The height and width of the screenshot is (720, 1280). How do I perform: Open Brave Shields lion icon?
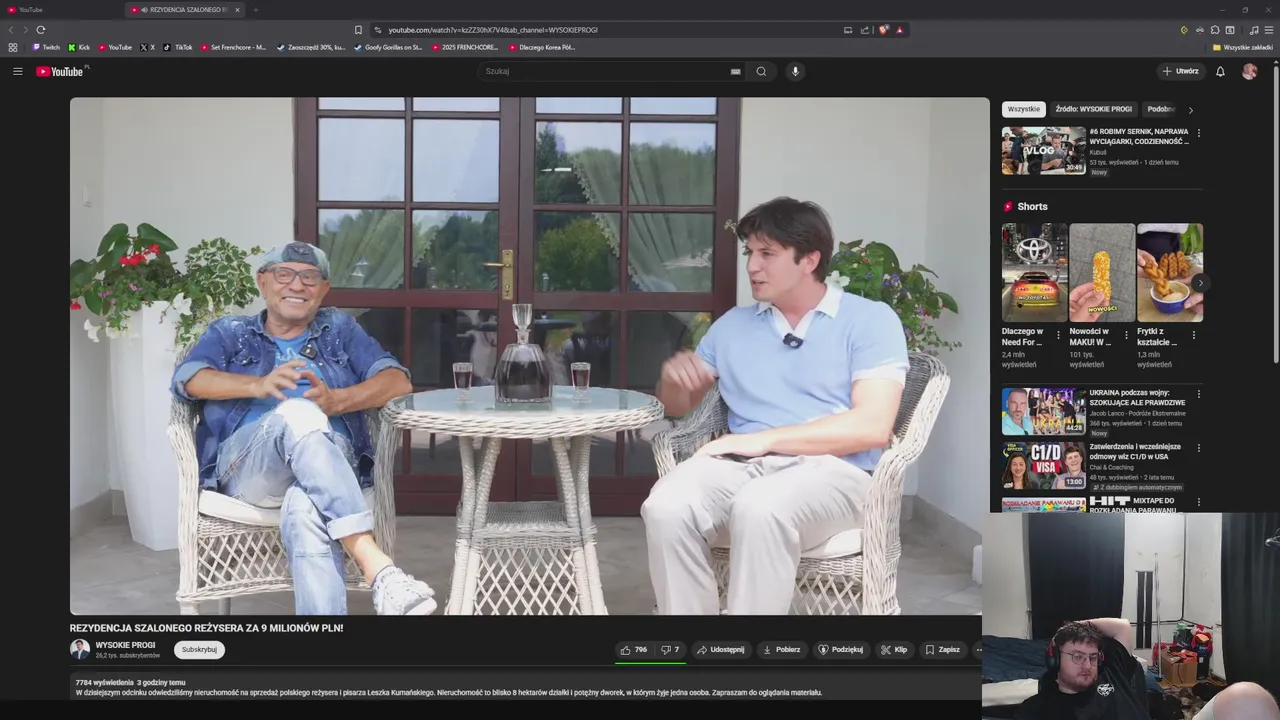click(884, 30)
